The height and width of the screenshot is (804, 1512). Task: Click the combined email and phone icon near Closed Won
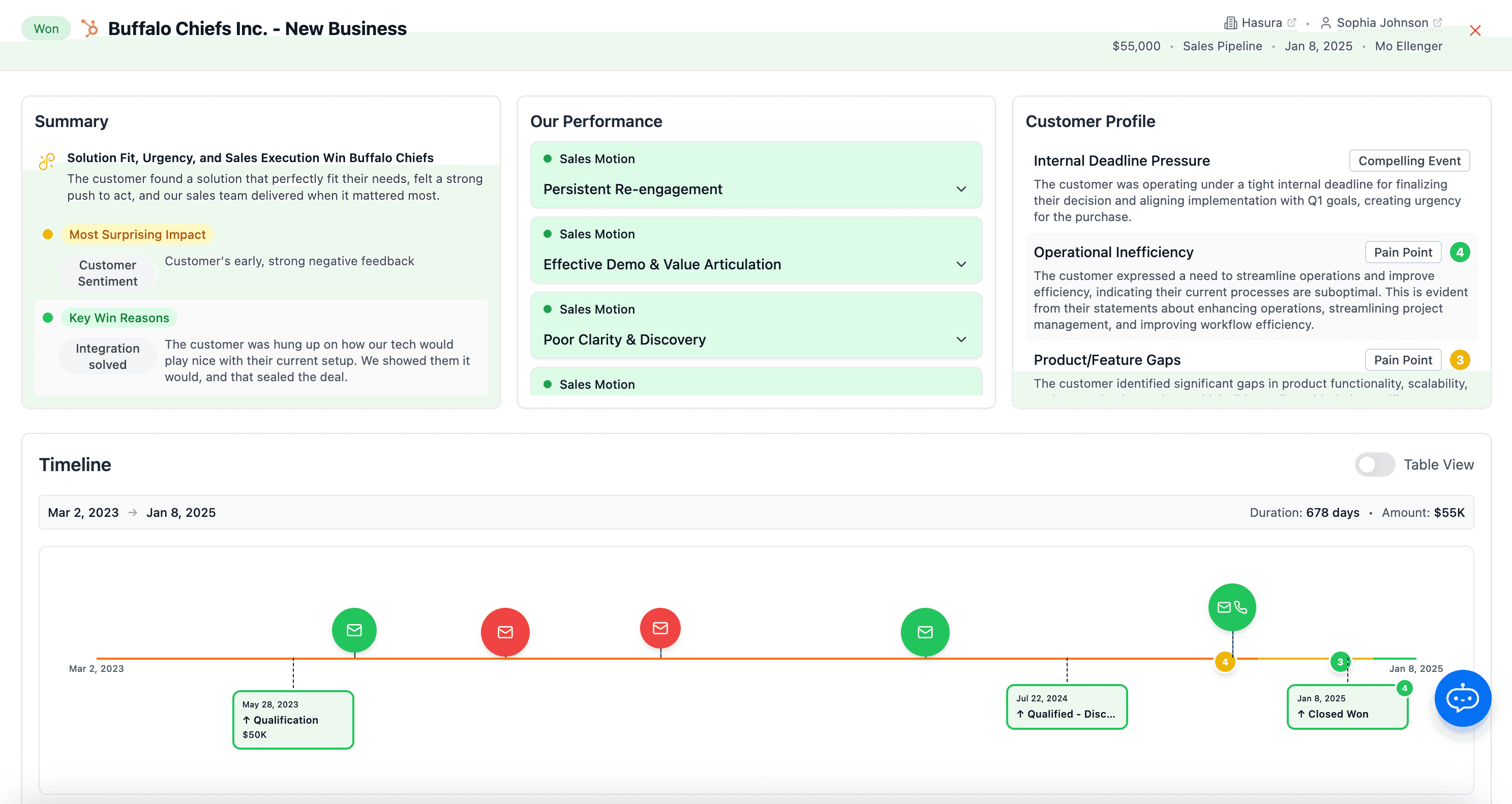point(1231,607)
